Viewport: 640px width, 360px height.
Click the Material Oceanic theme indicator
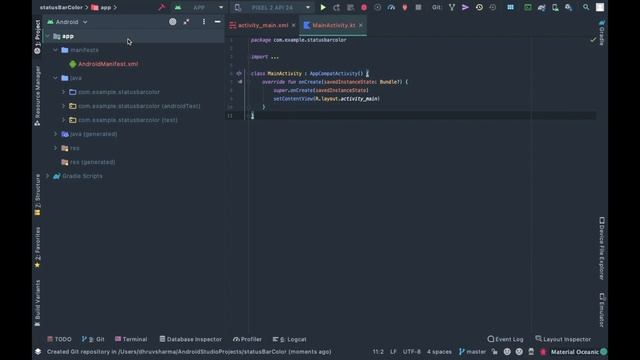point(579,351)
